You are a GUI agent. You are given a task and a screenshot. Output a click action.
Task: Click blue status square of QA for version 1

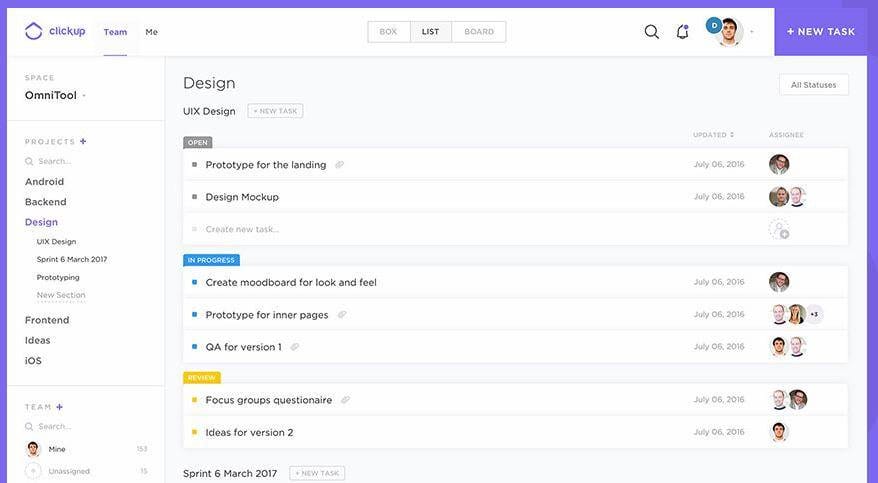(194, 346)
